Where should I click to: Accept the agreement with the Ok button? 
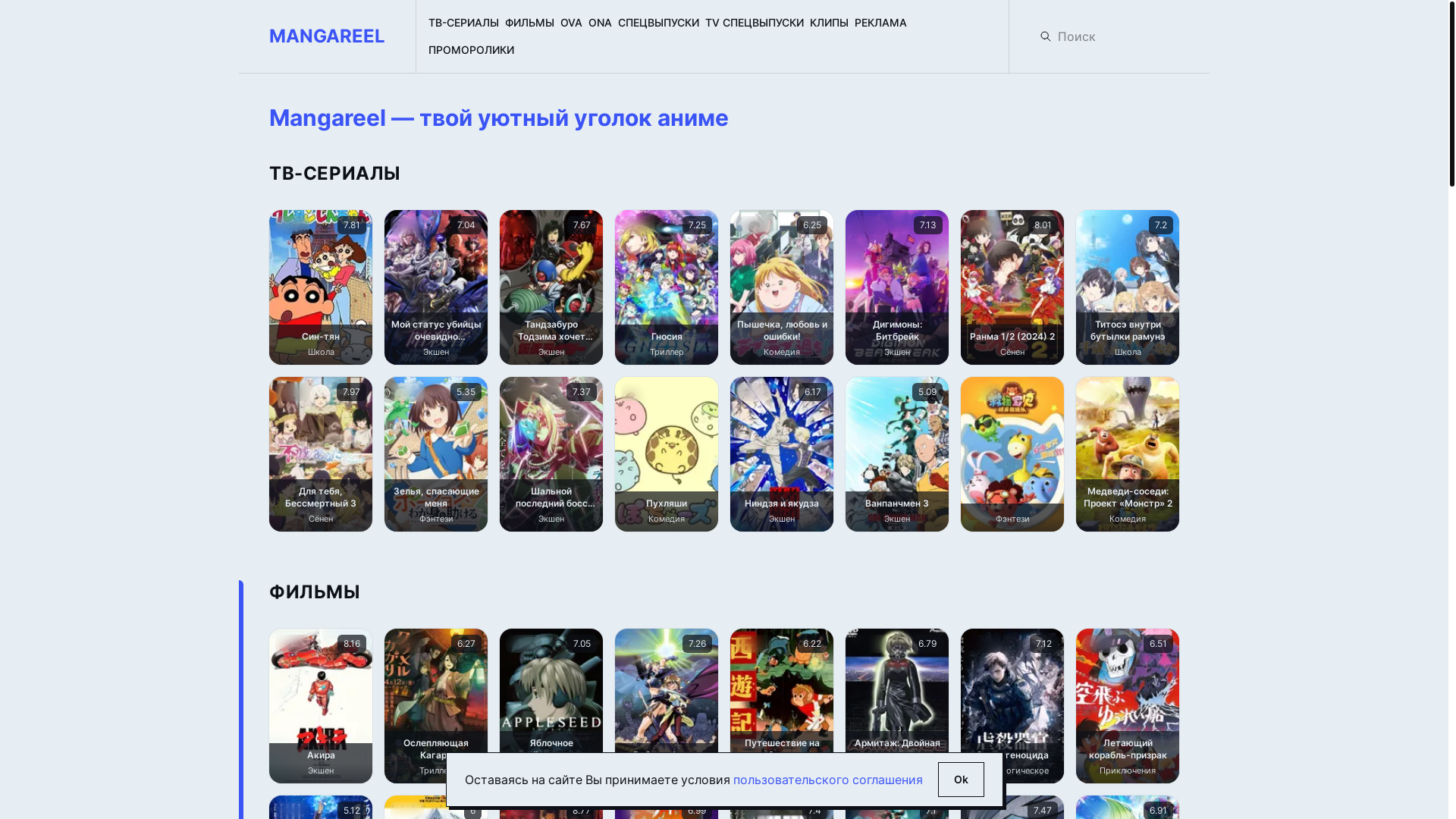961,780
